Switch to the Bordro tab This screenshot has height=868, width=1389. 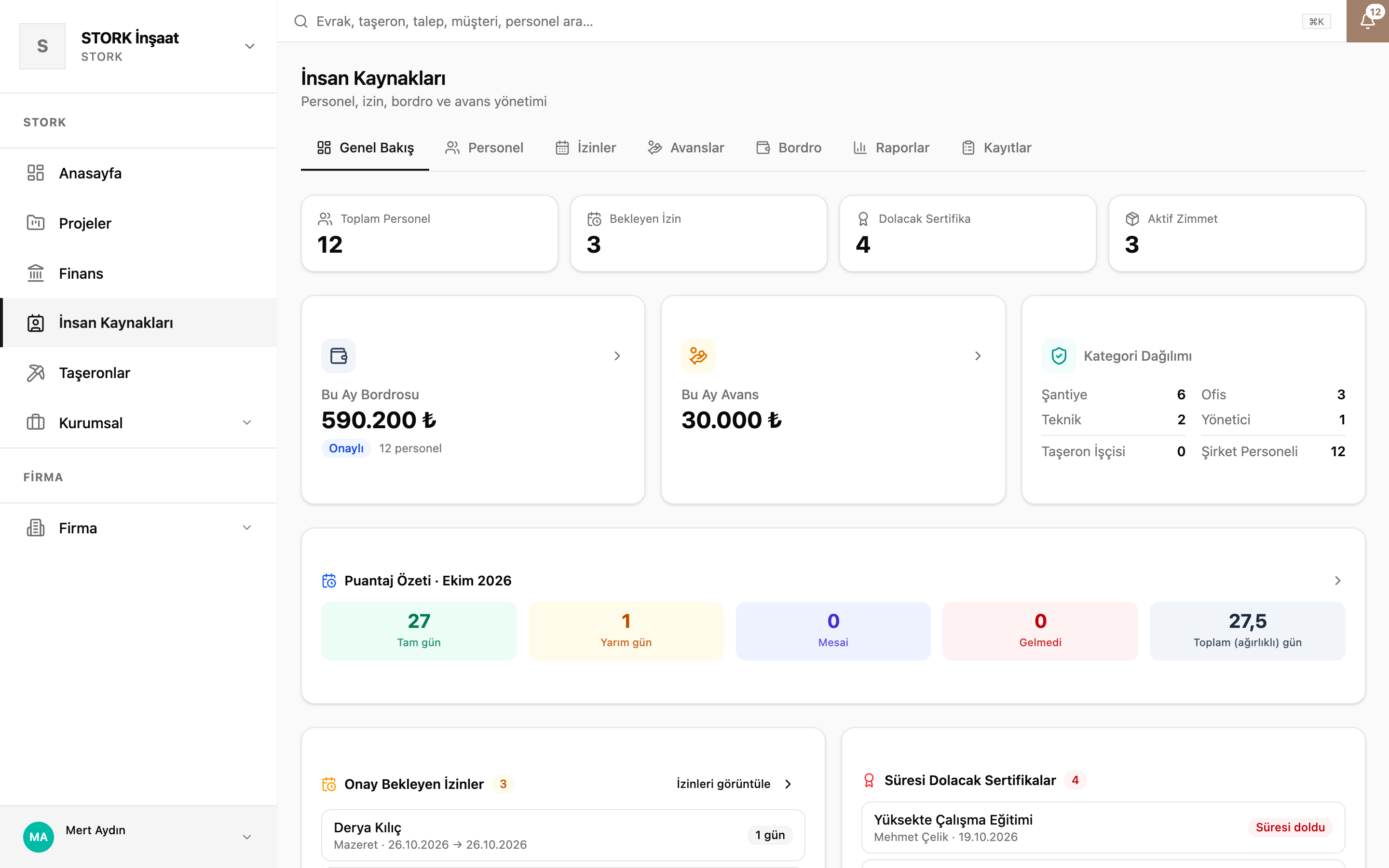coord(789,148)
